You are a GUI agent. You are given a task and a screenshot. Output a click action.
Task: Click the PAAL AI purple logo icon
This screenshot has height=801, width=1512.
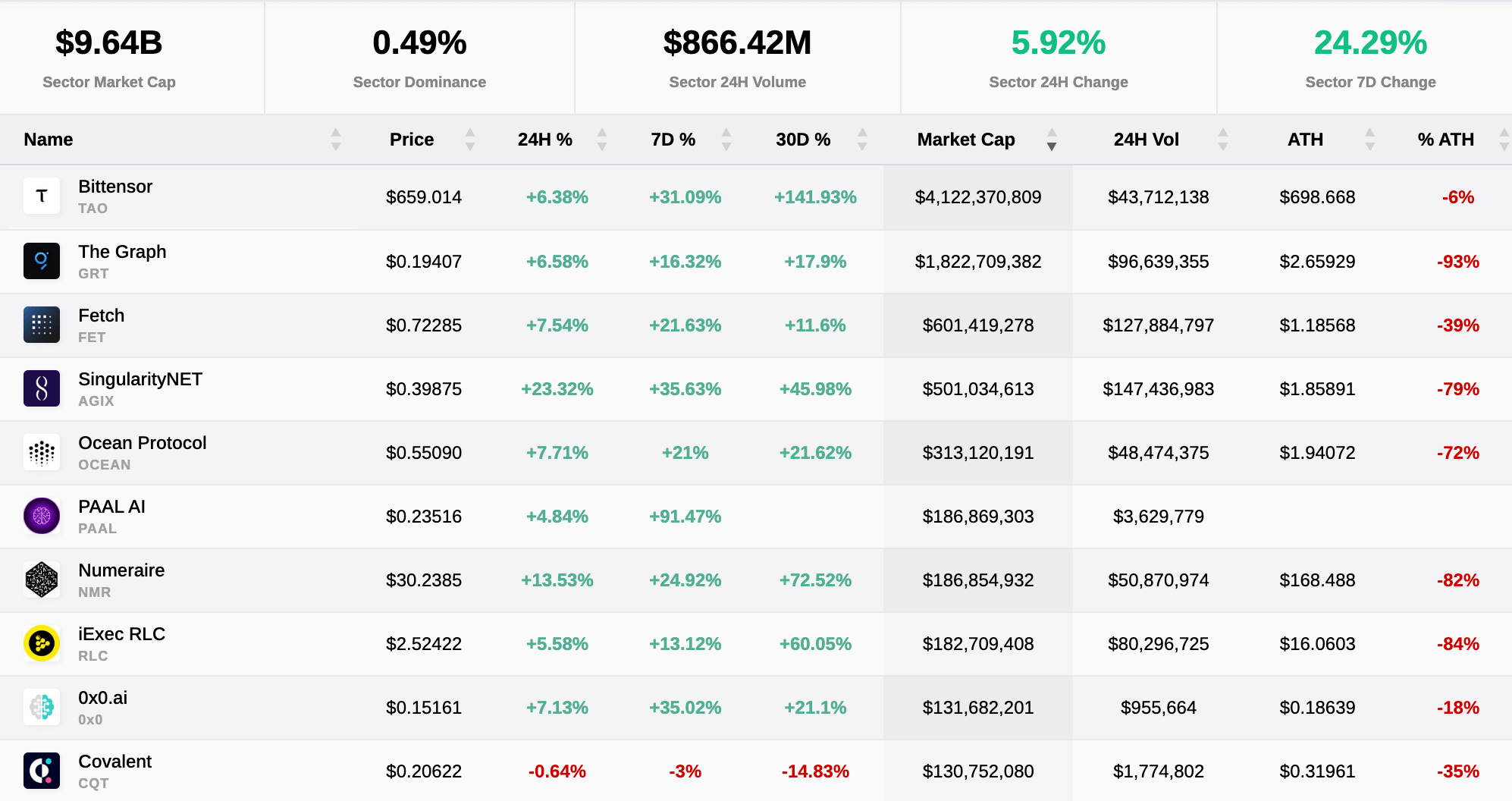(42, 516)
